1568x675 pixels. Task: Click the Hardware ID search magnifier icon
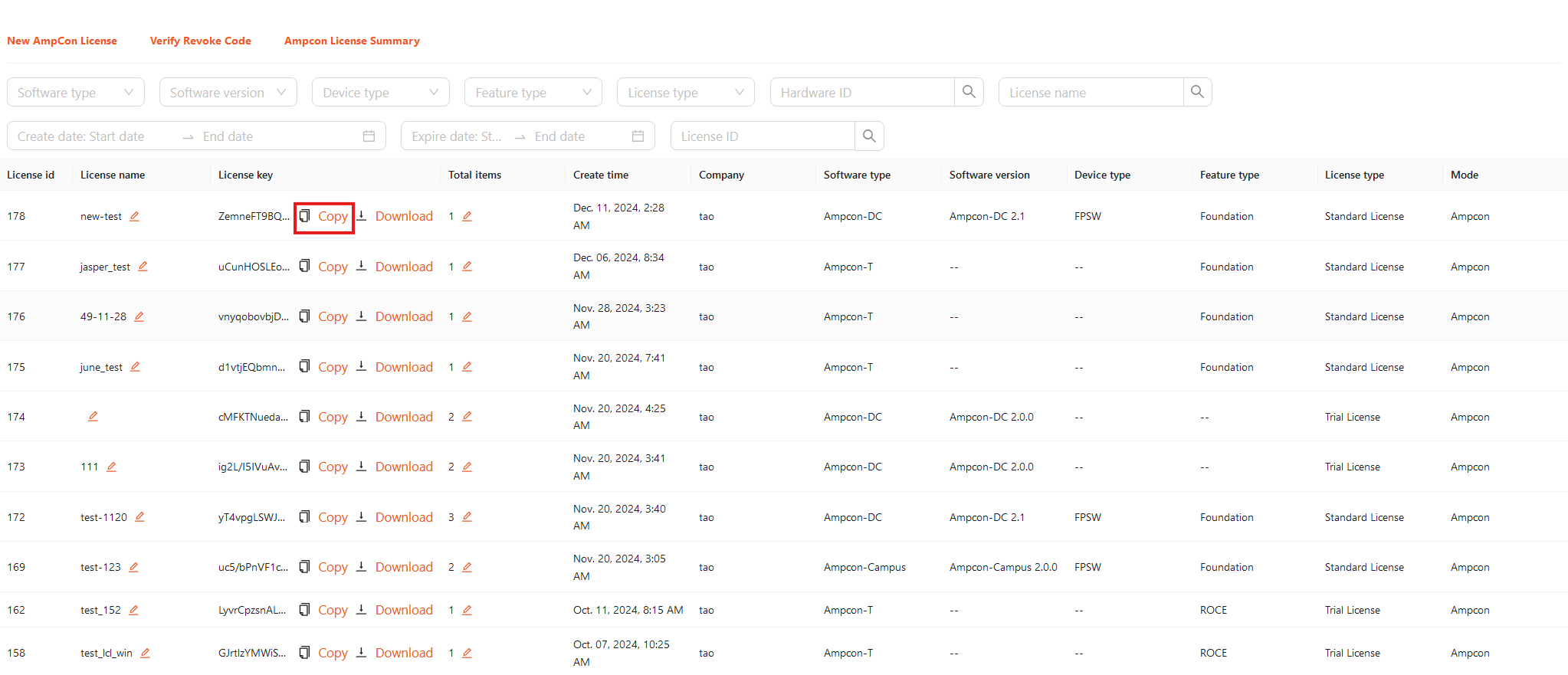pos(969,92)
